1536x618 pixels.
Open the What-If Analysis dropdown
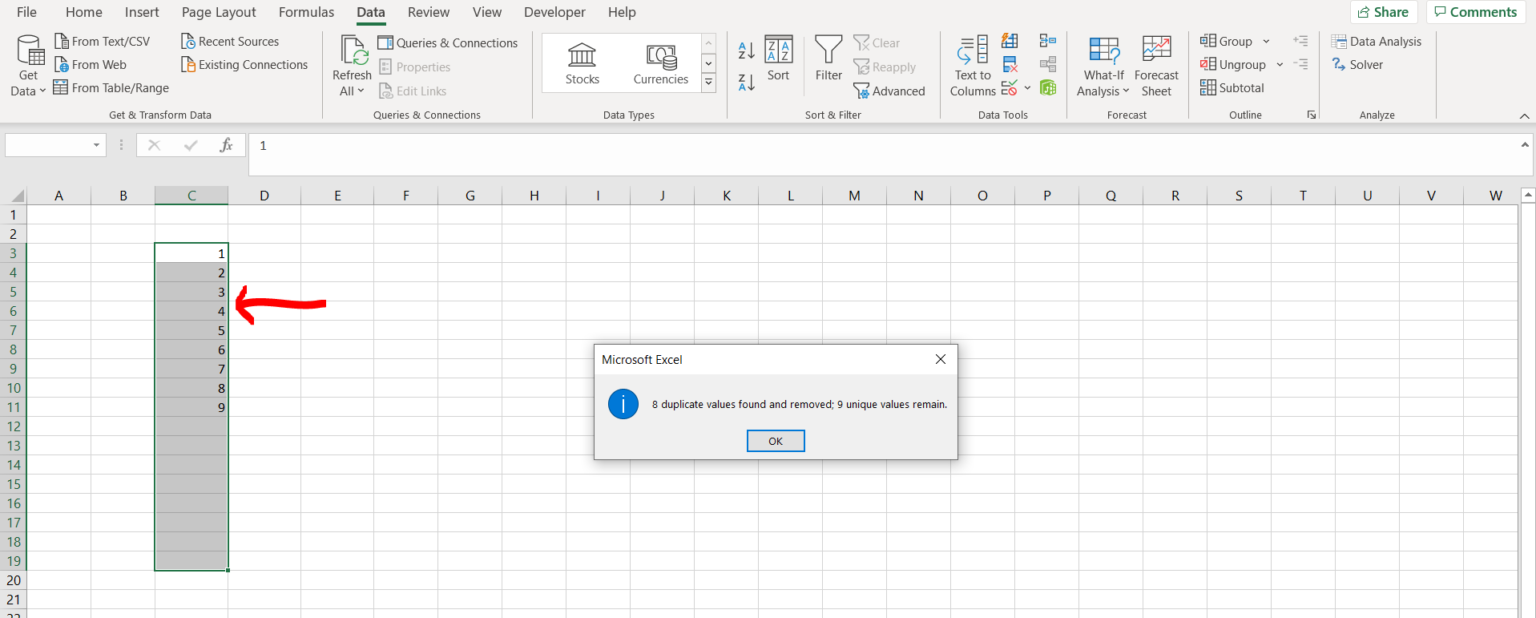[x=1102, y=65]
